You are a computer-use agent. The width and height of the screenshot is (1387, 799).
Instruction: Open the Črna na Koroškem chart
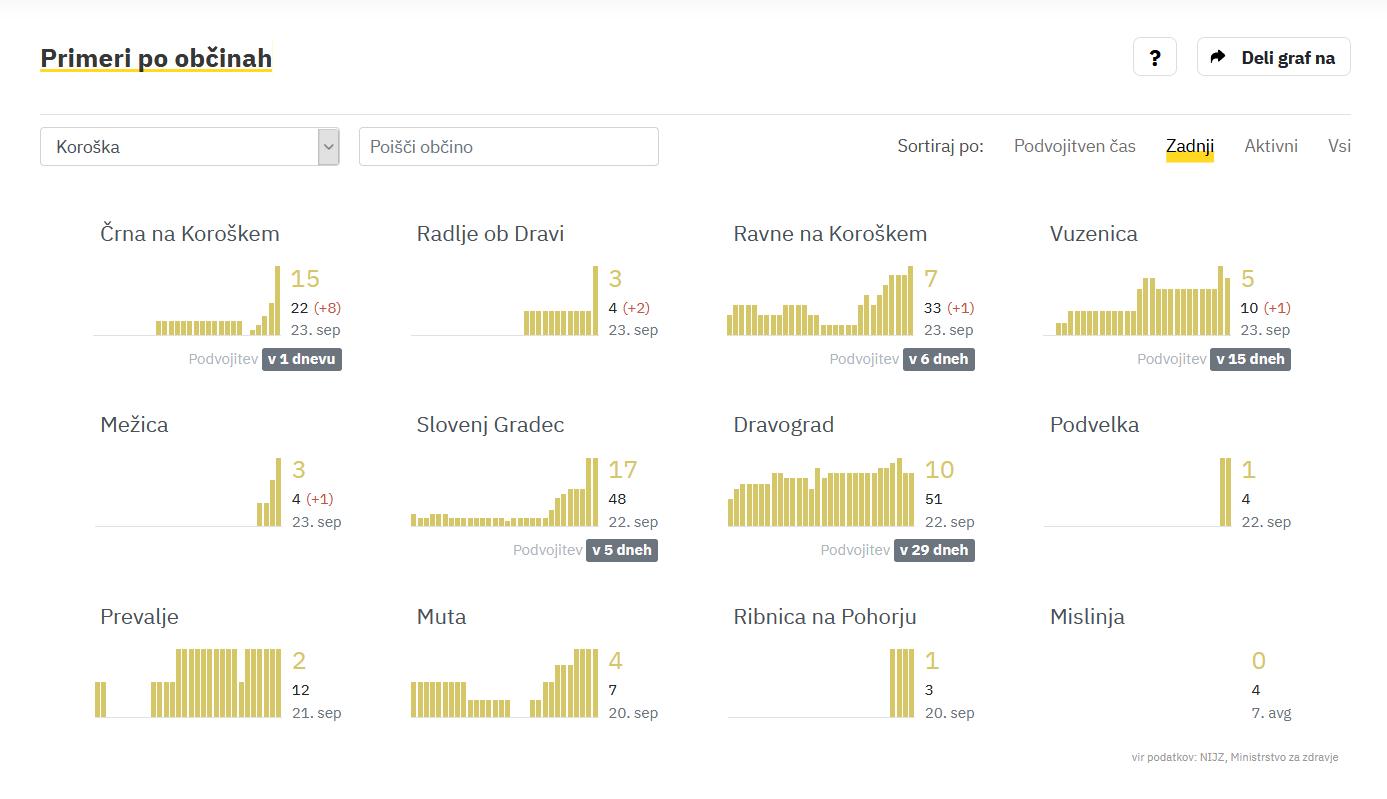(188, 301)
